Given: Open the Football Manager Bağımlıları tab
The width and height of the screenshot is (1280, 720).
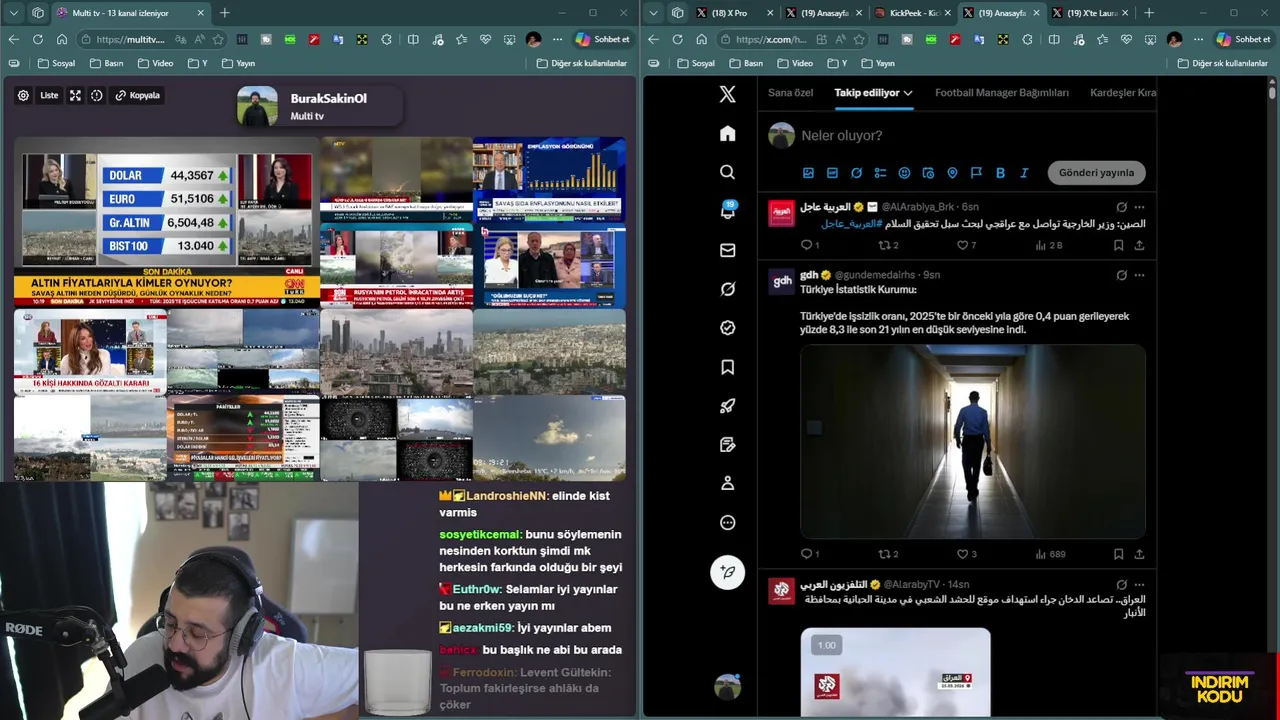Looking at the screenshot, I should [1001, 92].
